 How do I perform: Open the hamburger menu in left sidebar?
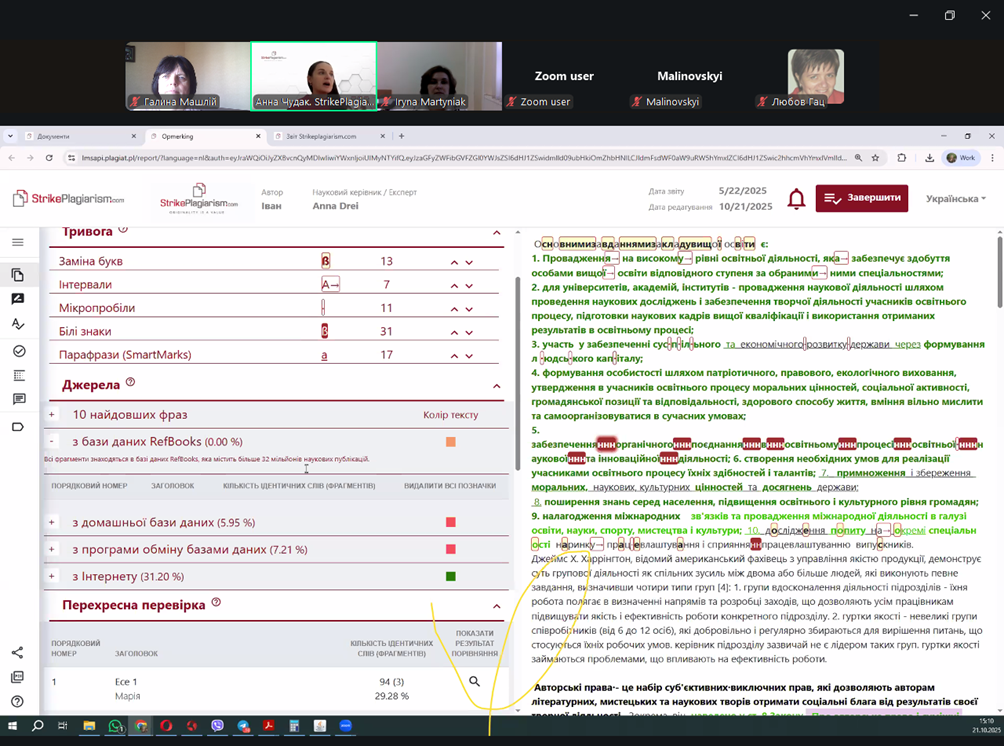(x=17, y=242)
